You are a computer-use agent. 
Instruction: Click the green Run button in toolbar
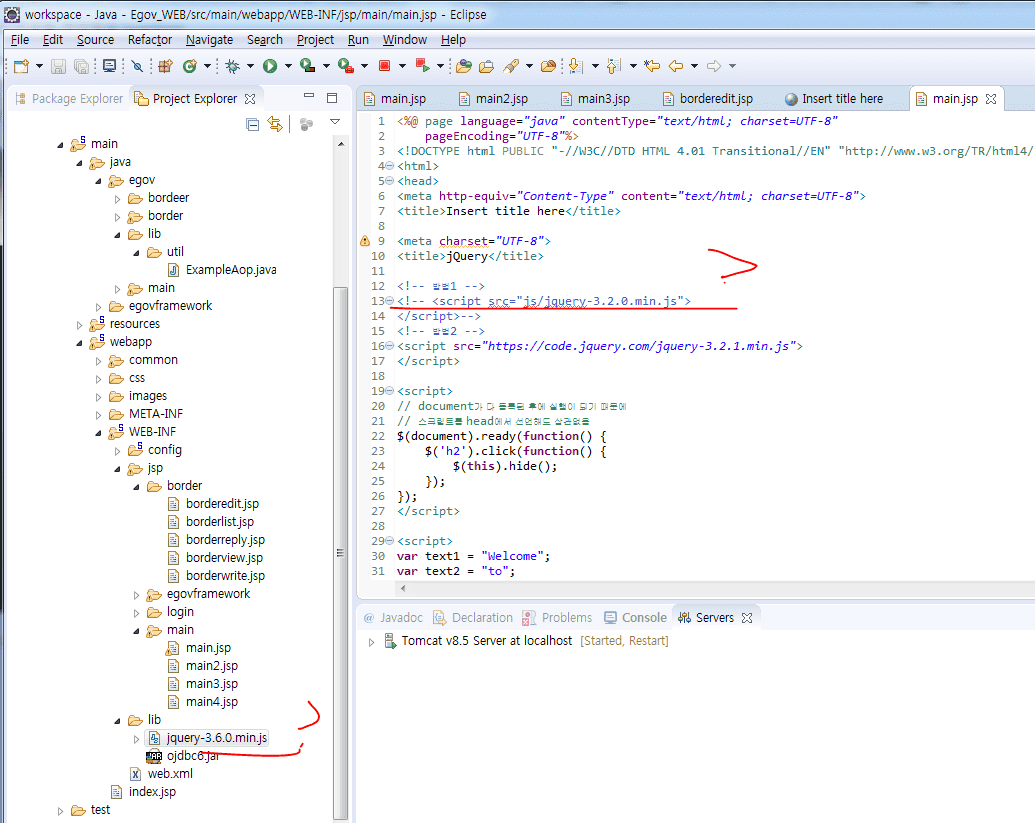tap(269, 66)
